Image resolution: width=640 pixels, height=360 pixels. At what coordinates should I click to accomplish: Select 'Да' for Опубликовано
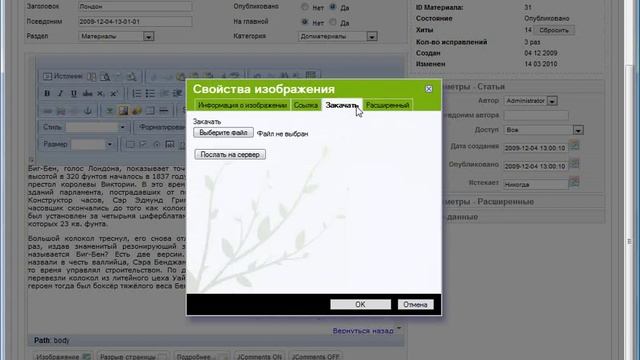click(333, 7)
